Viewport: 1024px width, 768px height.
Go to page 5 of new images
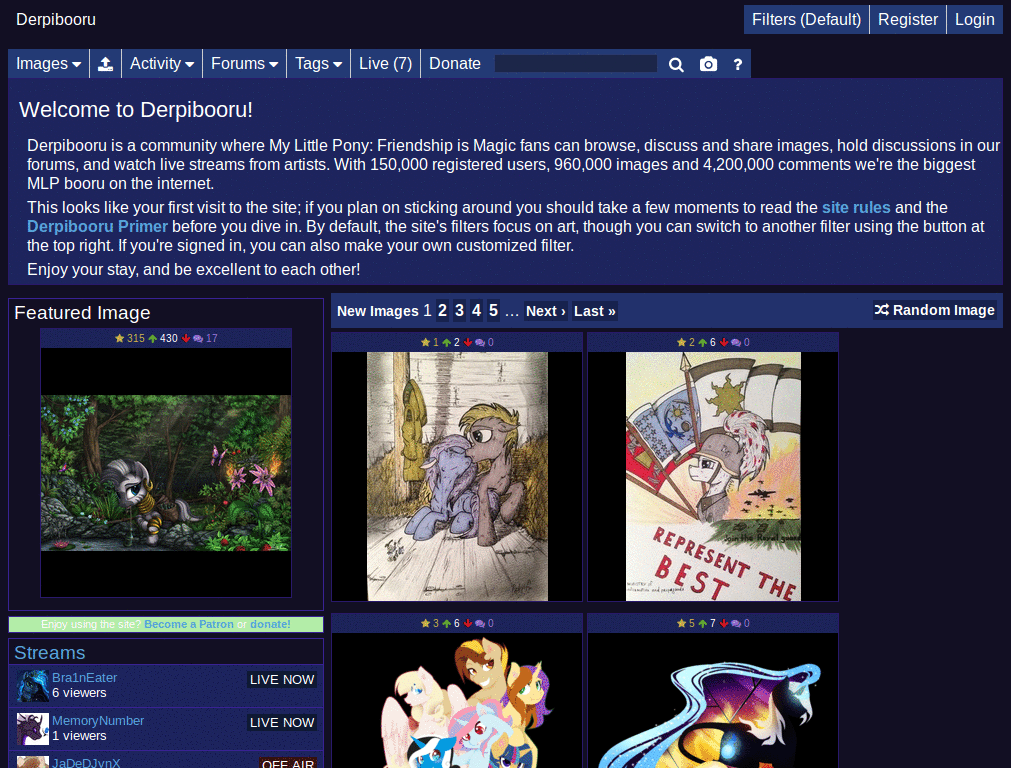pos(493,310)
